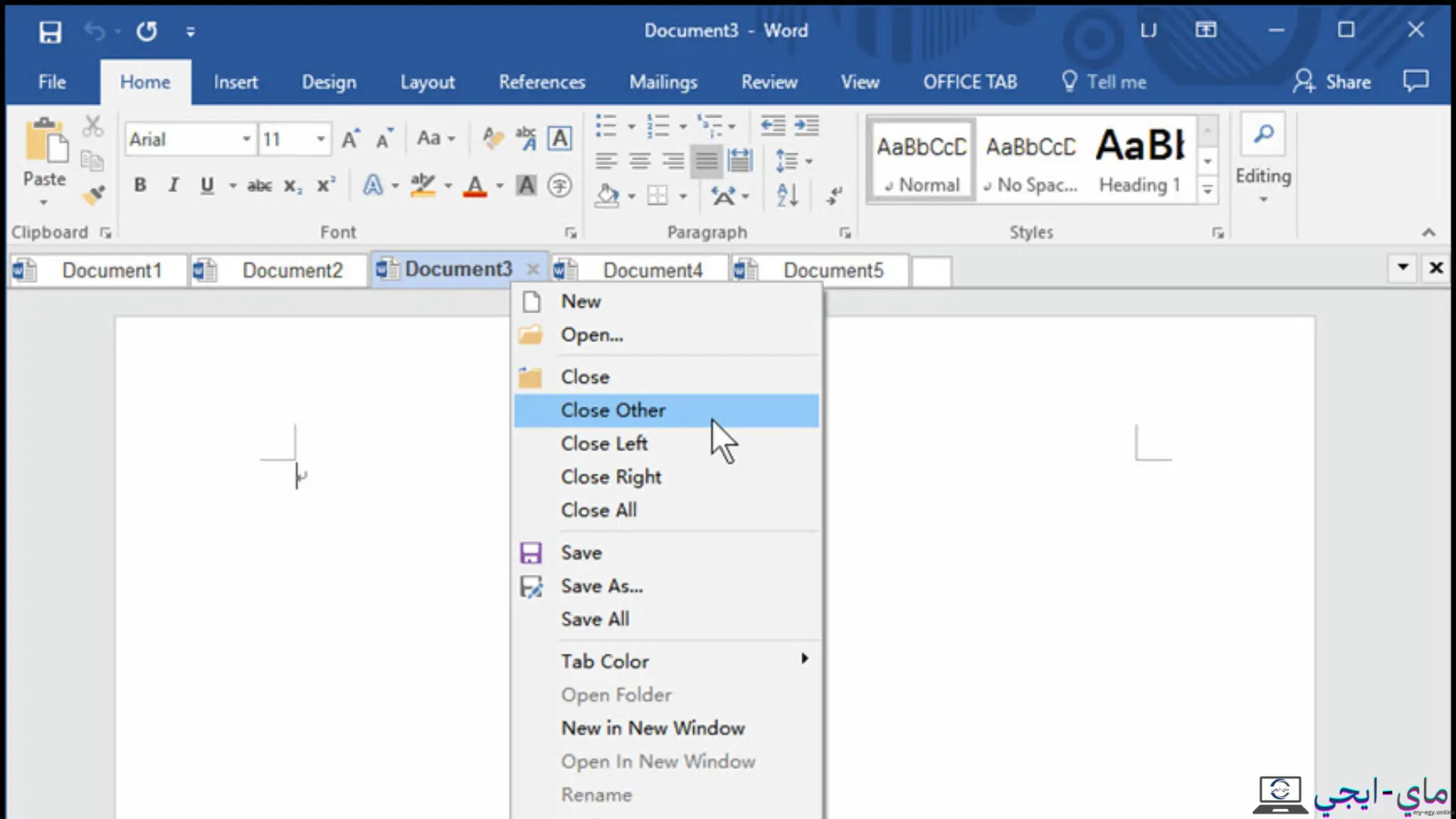This screenshot has width=1456, height=819.
Task: Toggle Underline formatting
Action: tap(207, 185)
